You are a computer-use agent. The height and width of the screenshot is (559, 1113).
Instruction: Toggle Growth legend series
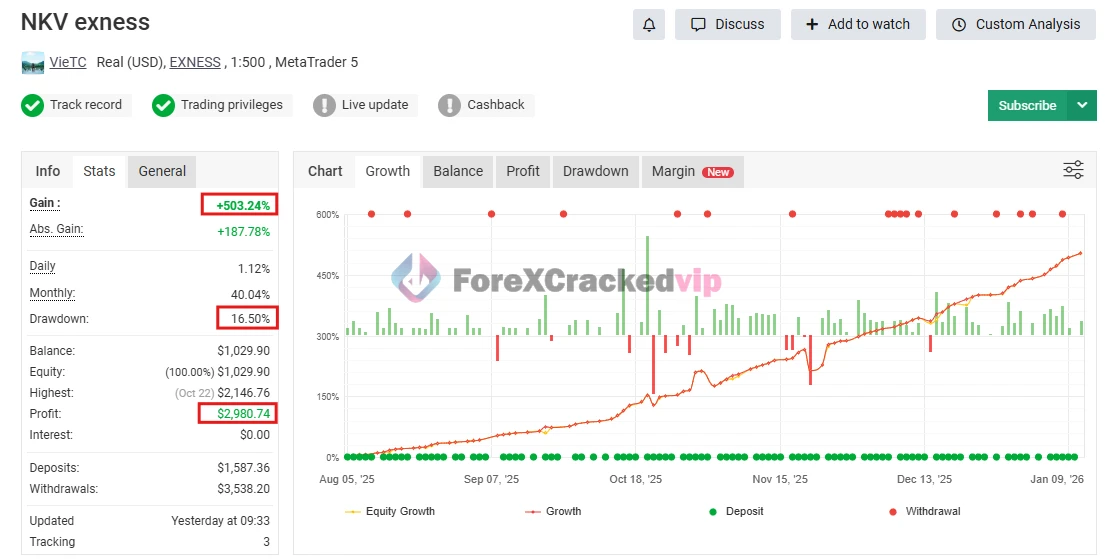click(554, 511)
